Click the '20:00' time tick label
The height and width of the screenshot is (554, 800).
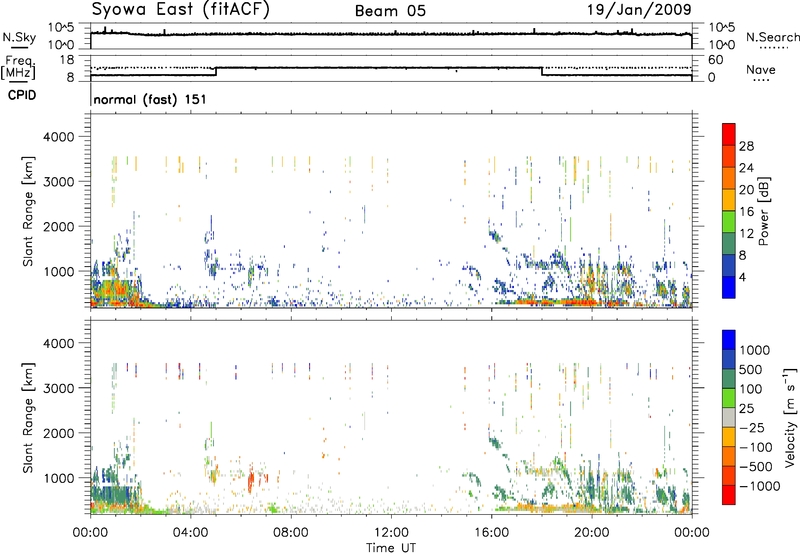pos(592,533)
